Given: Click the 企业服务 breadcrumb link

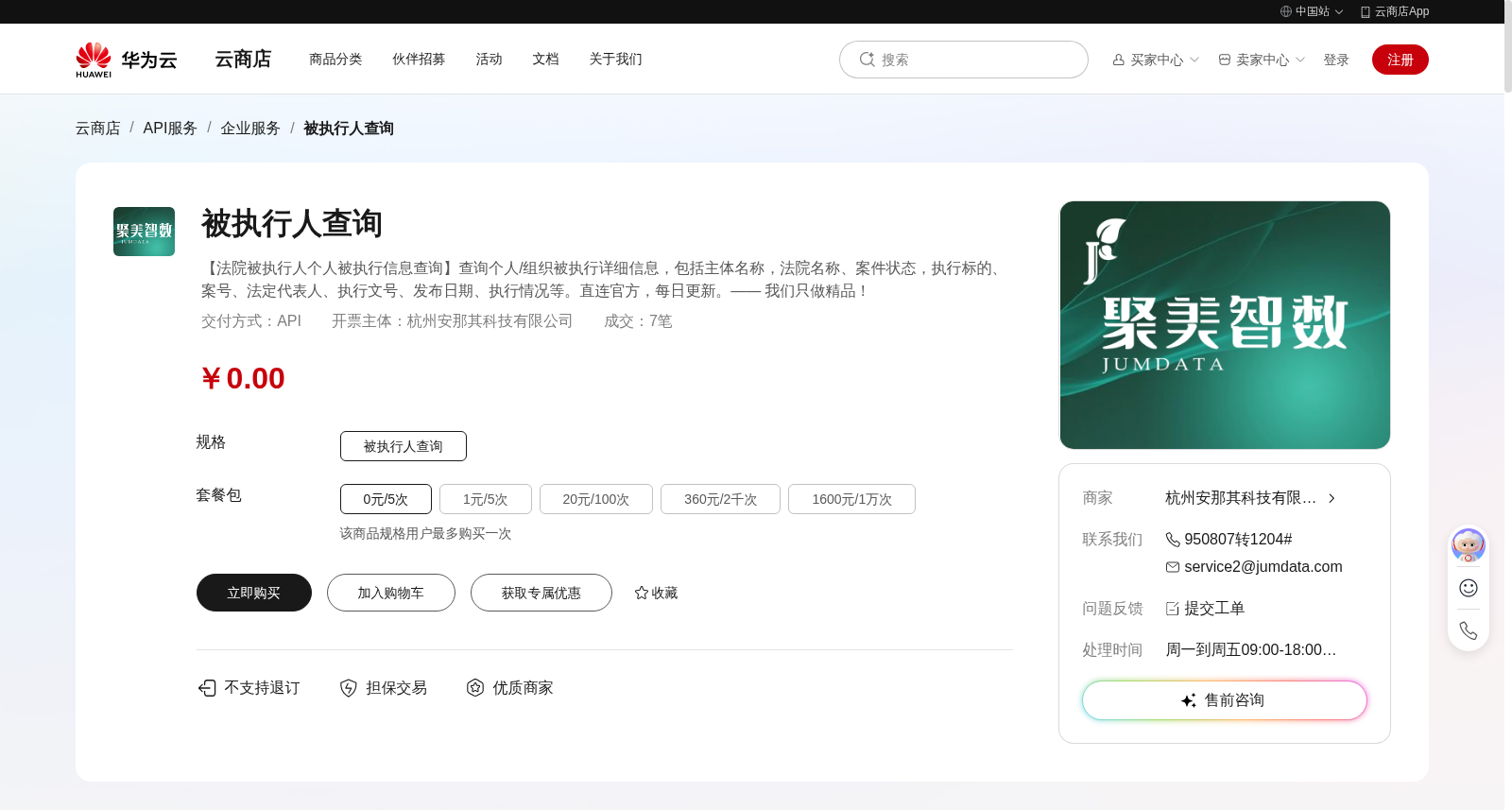Looking at the screenshot, I should click(250, 129).
